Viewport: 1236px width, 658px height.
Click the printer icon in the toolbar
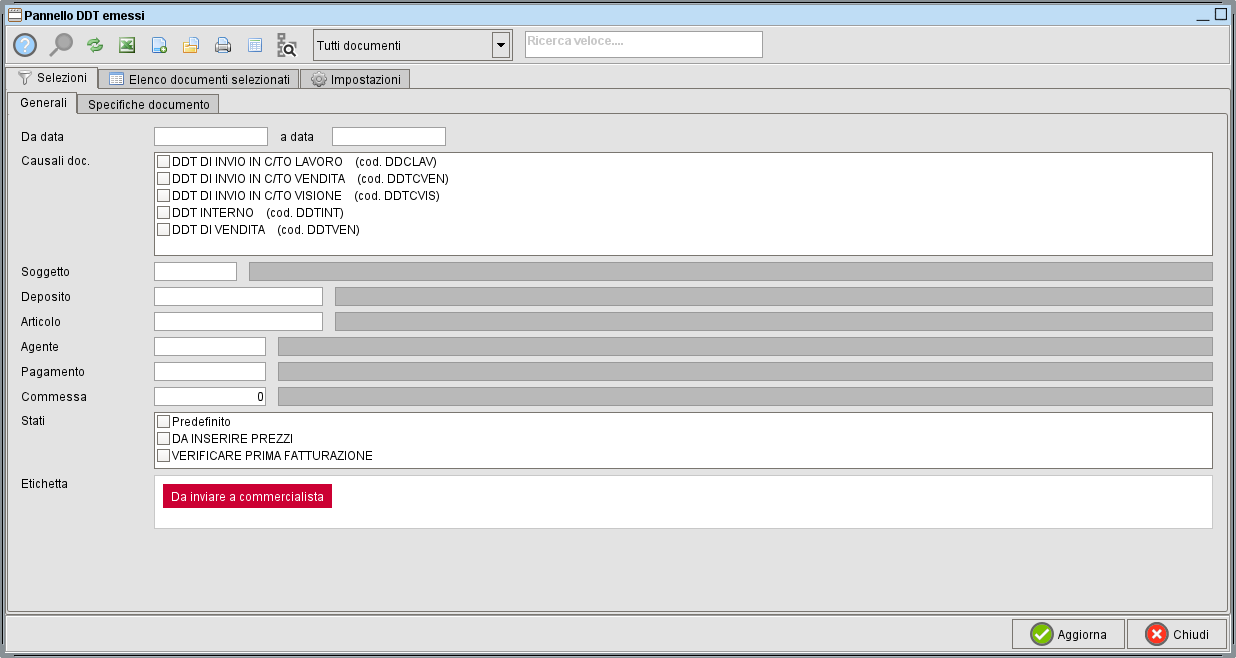223,45
